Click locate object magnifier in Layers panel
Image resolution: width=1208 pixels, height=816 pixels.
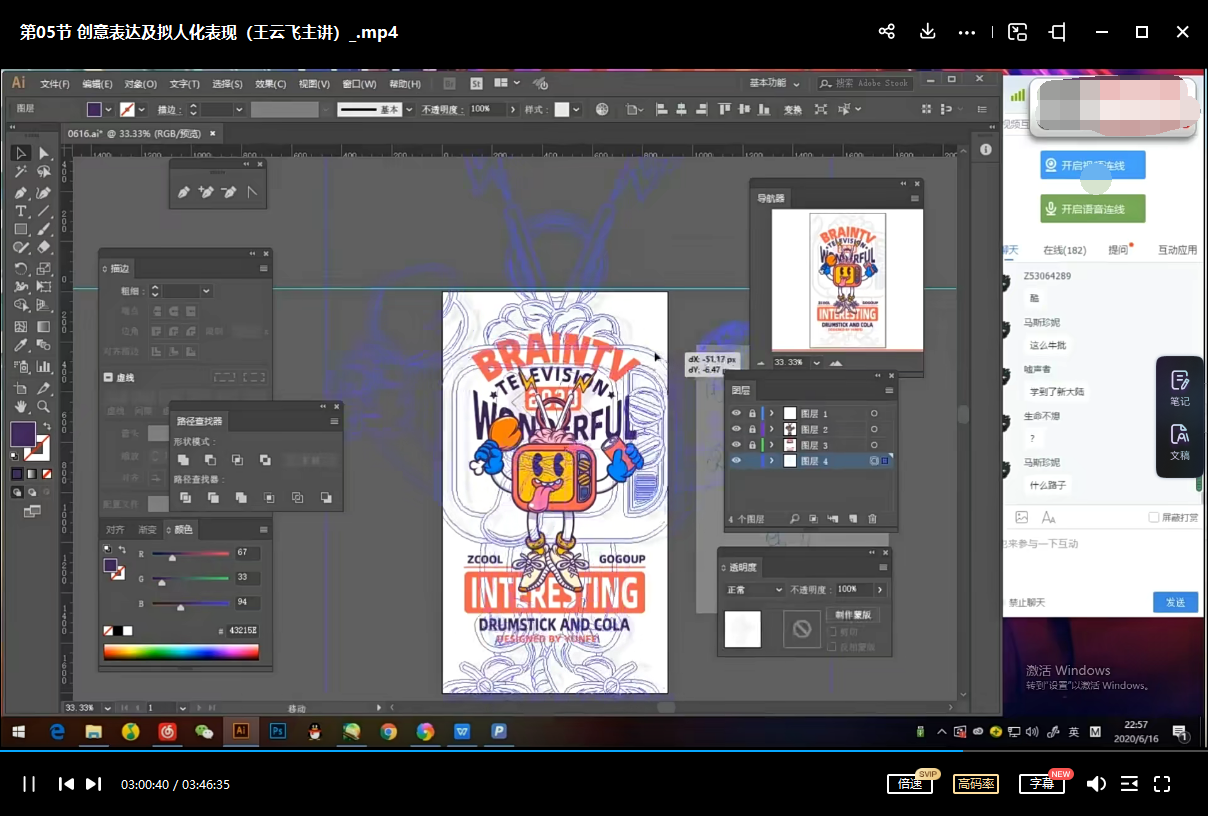794,519
